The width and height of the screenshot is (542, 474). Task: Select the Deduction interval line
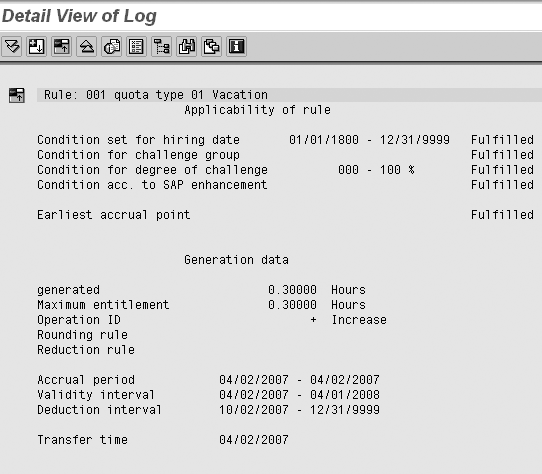pos(208,410)
